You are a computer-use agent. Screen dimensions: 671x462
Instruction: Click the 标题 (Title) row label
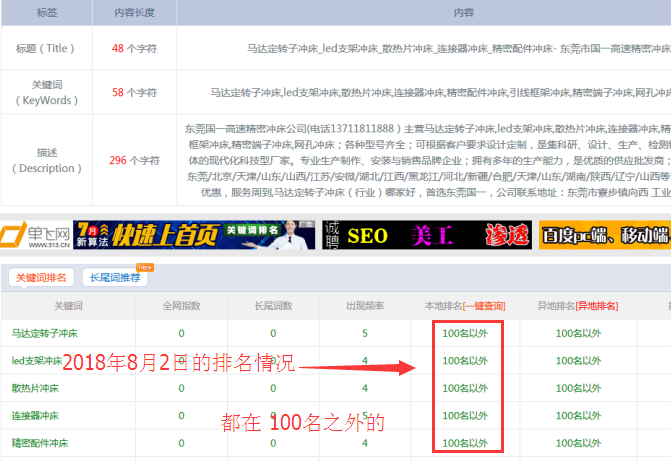point(45,47)
